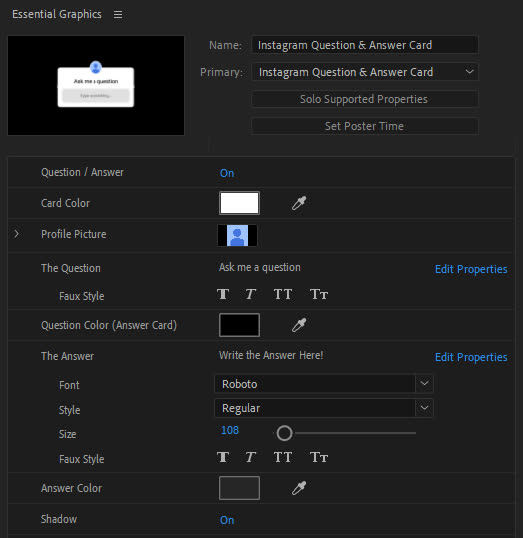Screen dimensions: 523x538
Task: Use eyedropper for Question Color (Answer Card)
Action: (x=299, y=325)
